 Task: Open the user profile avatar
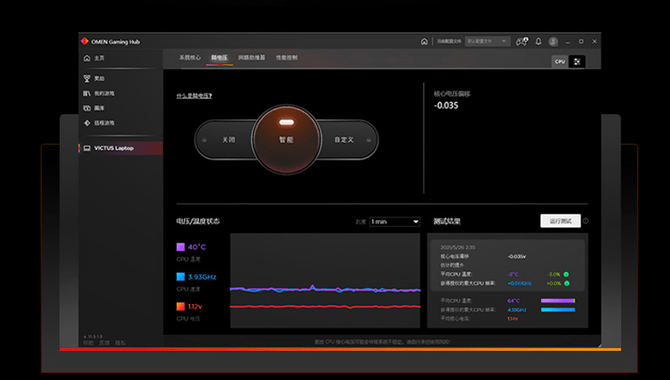click(x=553, y=41)
